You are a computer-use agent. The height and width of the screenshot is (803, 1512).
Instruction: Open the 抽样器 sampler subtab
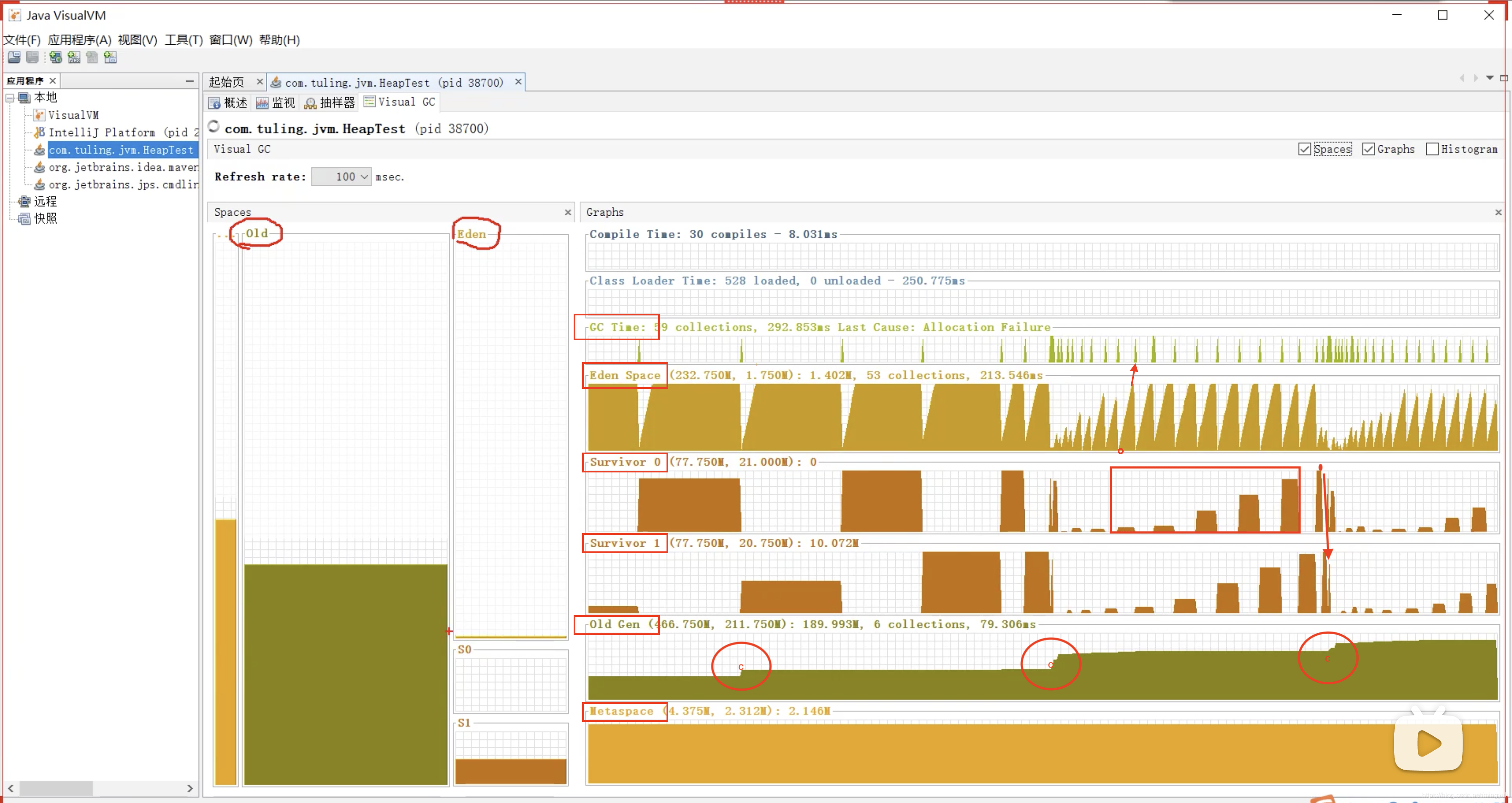[330, 103]
